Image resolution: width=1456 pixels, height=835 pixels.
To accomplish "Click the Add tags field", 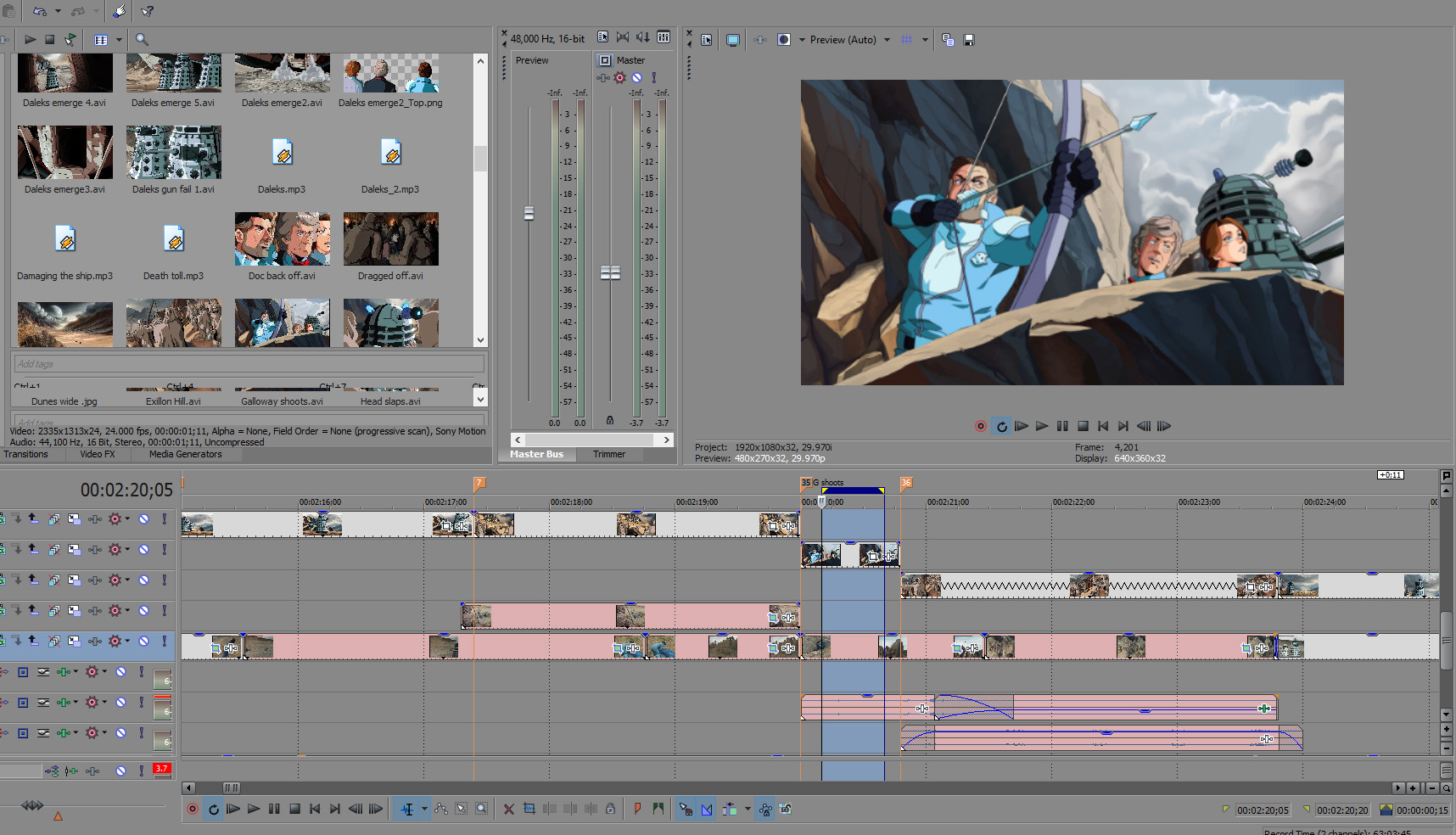I will (249, 364).
